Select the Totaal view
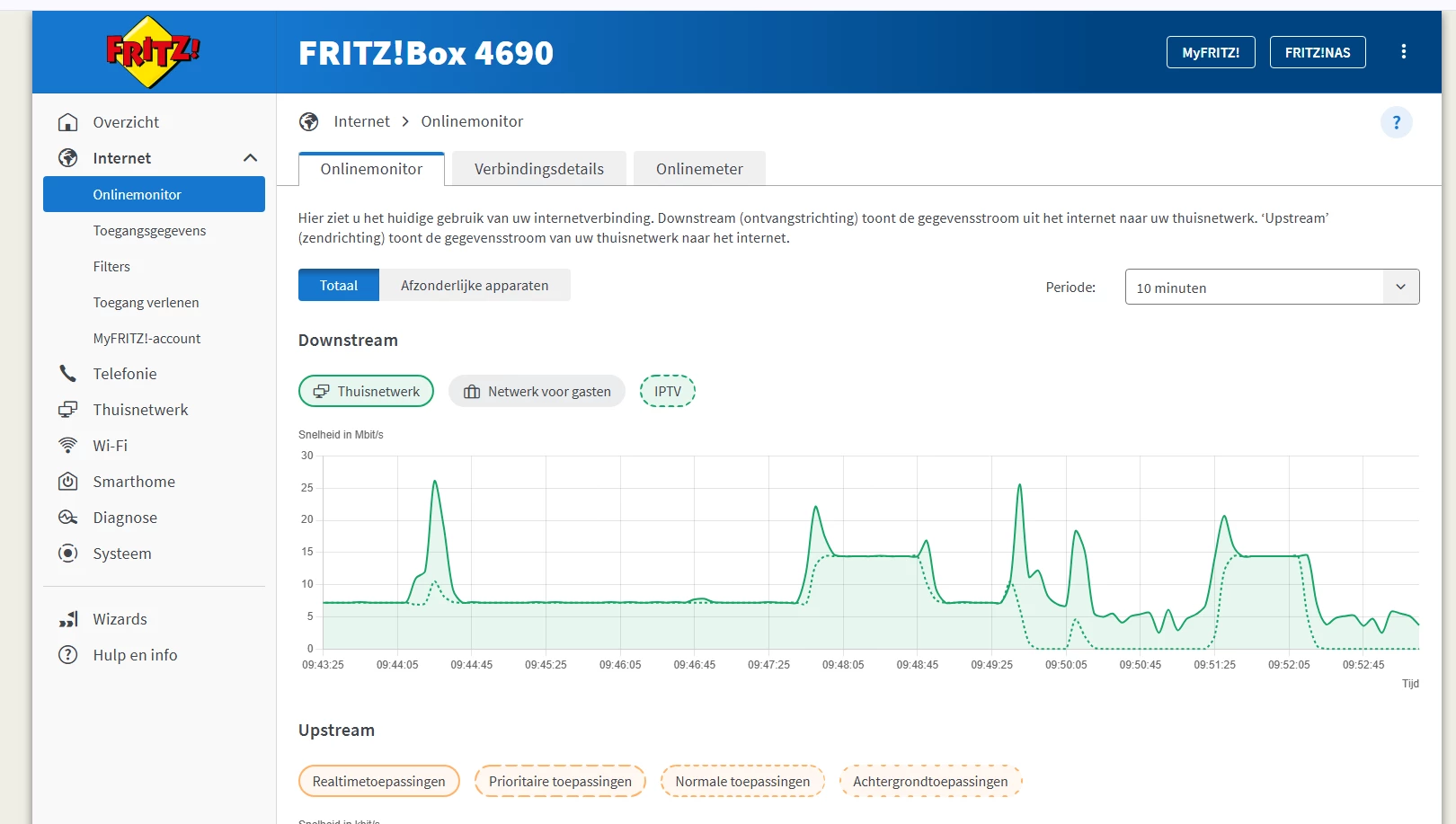The image size is (1456, 824). pos(339,285)
